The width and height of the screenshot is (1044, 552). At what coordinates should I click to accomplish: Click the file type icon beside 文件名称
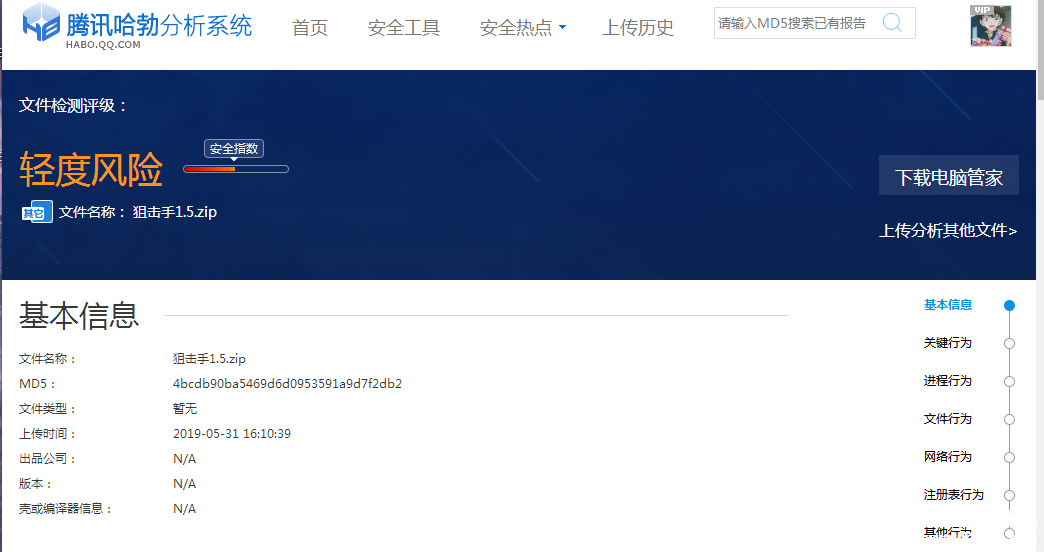pyautogui.click(x=37, y=212)
